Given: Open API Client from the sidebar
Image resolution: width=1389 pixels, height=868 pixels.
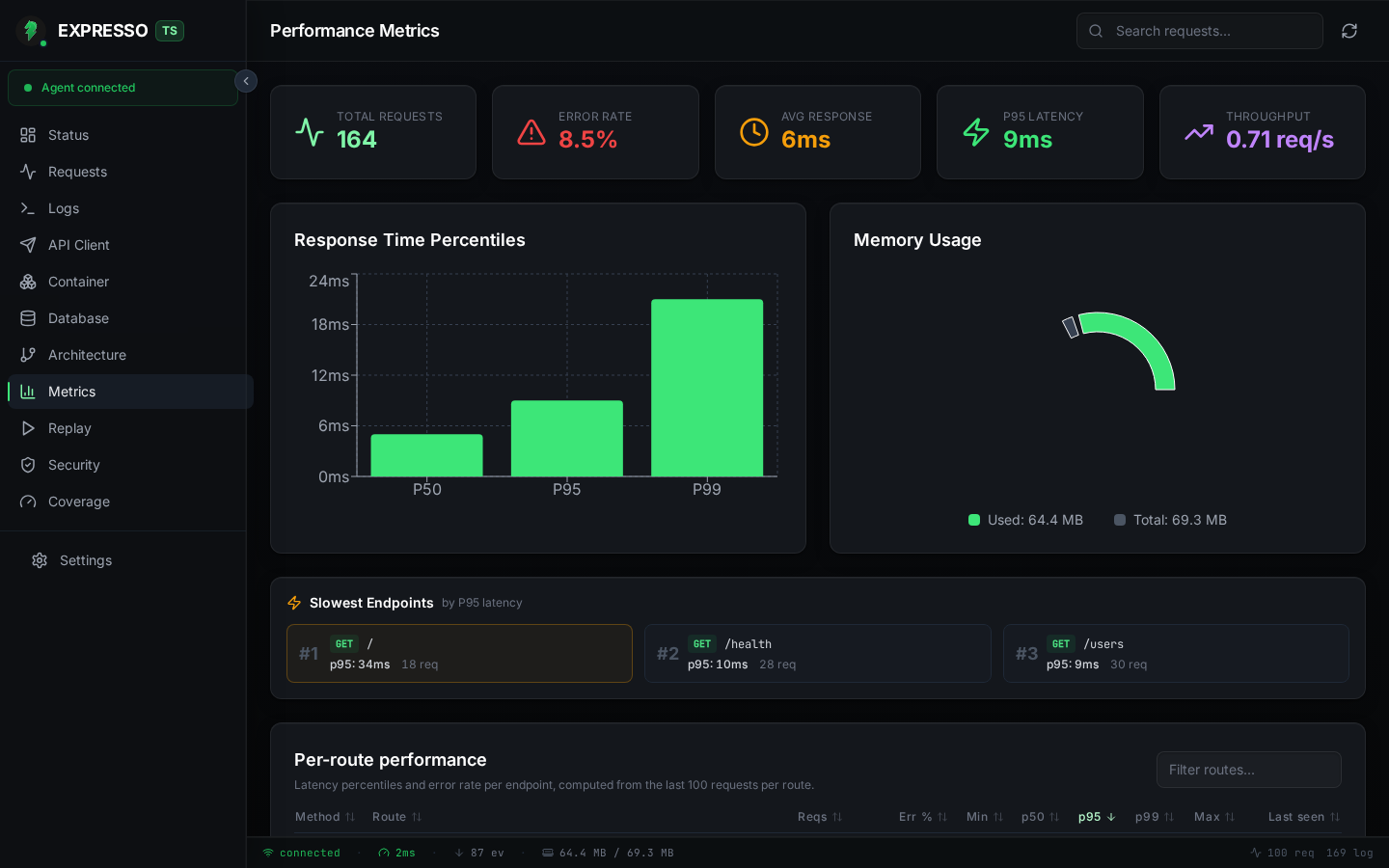Looking at the screenshot, I should [x=130, y=245].
